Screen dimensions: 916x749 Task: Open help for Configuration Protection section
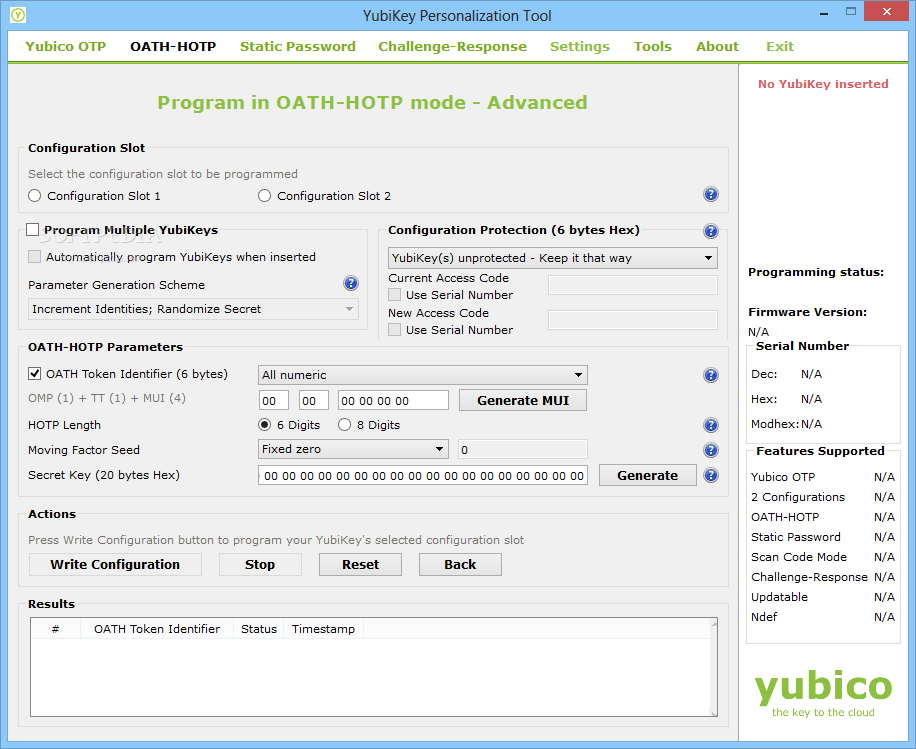pyautogui.click(x=710, y=231)
